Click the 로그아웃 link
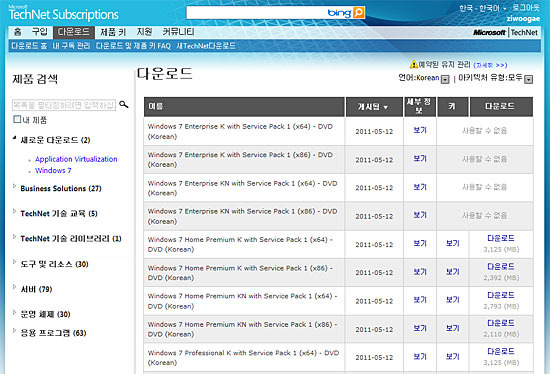 point(526,8)
